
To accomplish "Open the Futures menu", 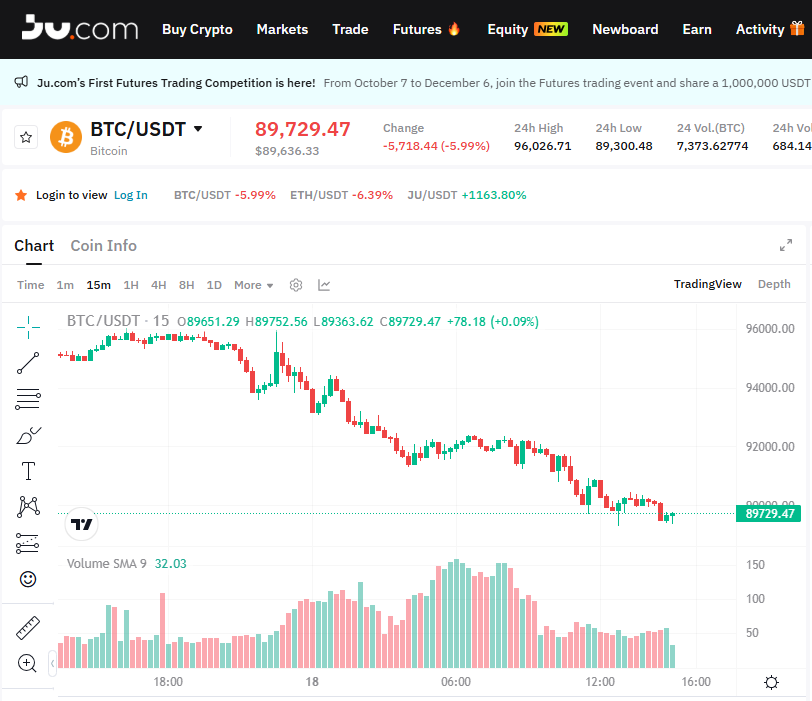I will (417, 30).
